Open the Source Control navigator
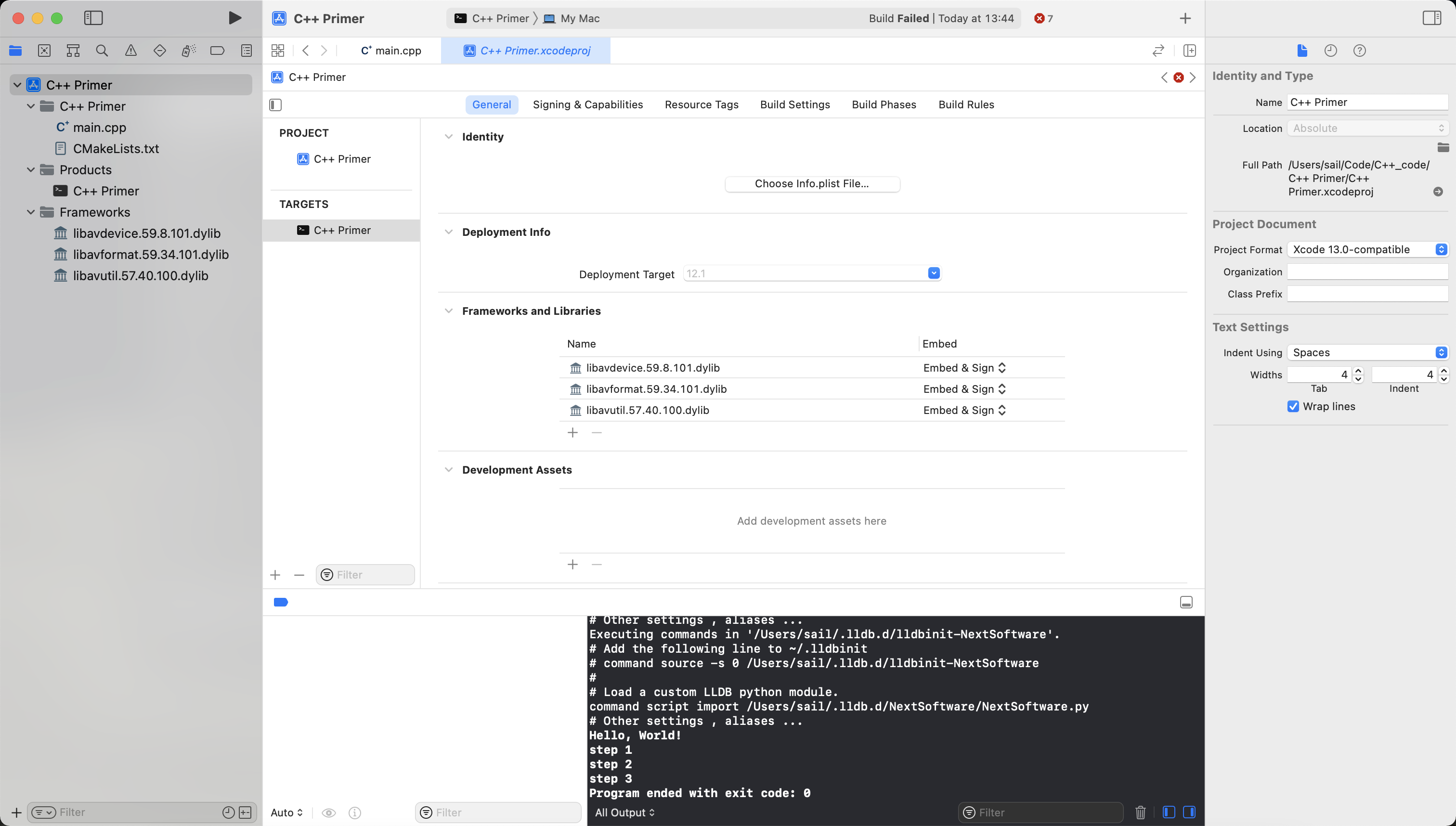Image resolution: width=1456 pixels, height=826 pixels. pos(44,51)
